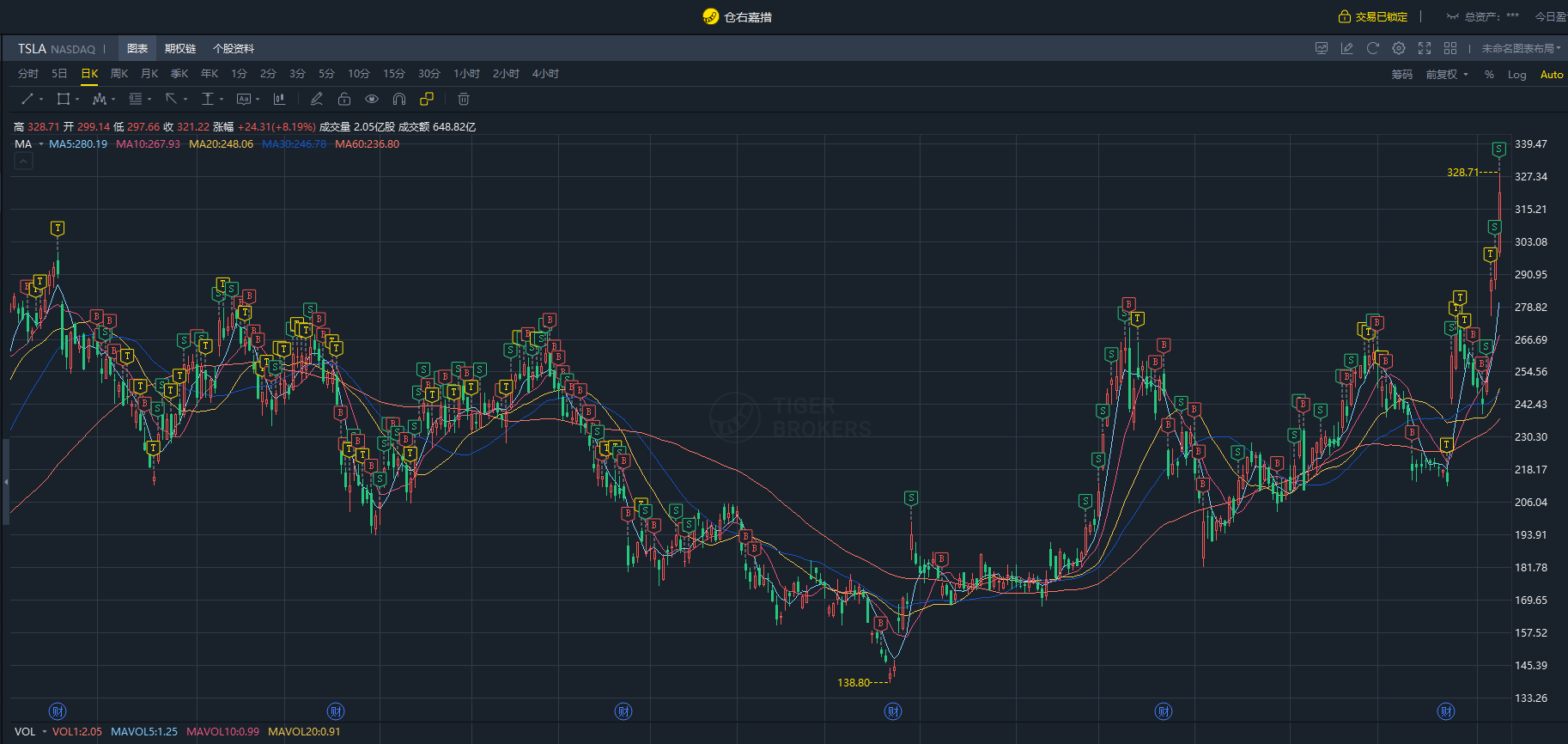Select the 4小时 timeframe
Viewport: 1568px width, 744px height.
click(x=545, y=74)
